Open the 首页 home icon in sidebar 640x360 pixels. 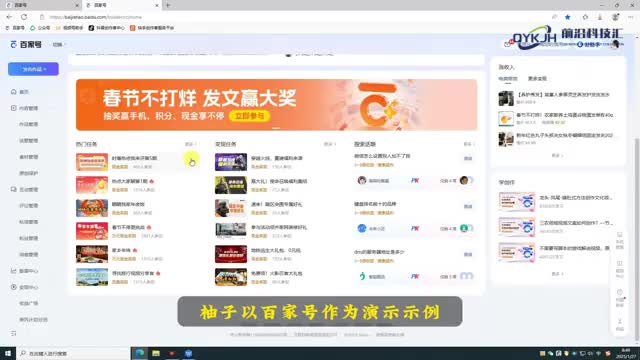[x=13, y=92]
